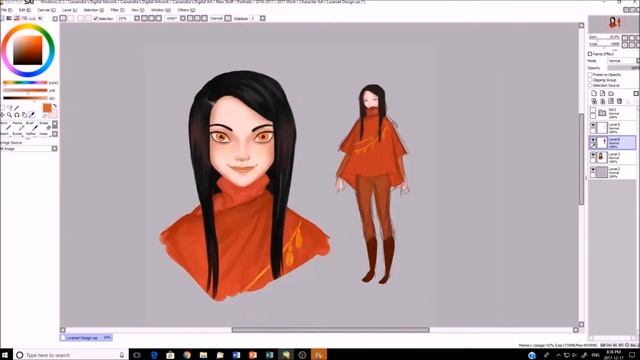Create a new normal layer

point(594,93)
